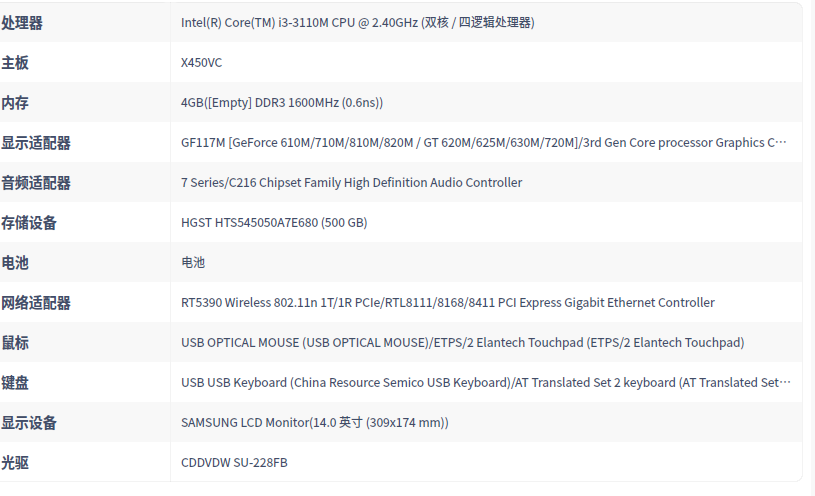Click the 处理器 row label
This screenshot has width=815, height=496.
(22, 23)
